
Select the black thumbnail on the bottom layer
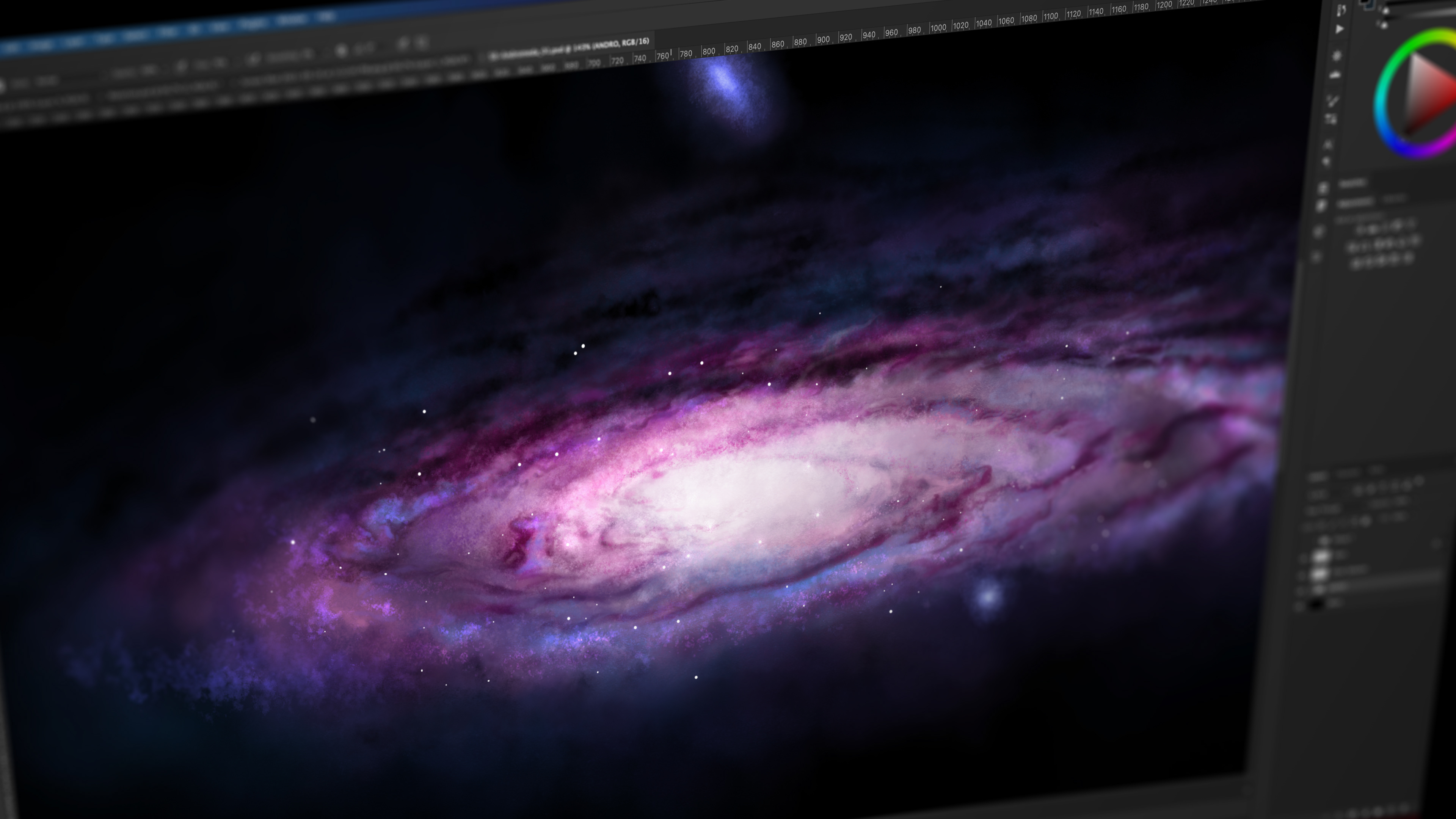tap(1316, 604)
